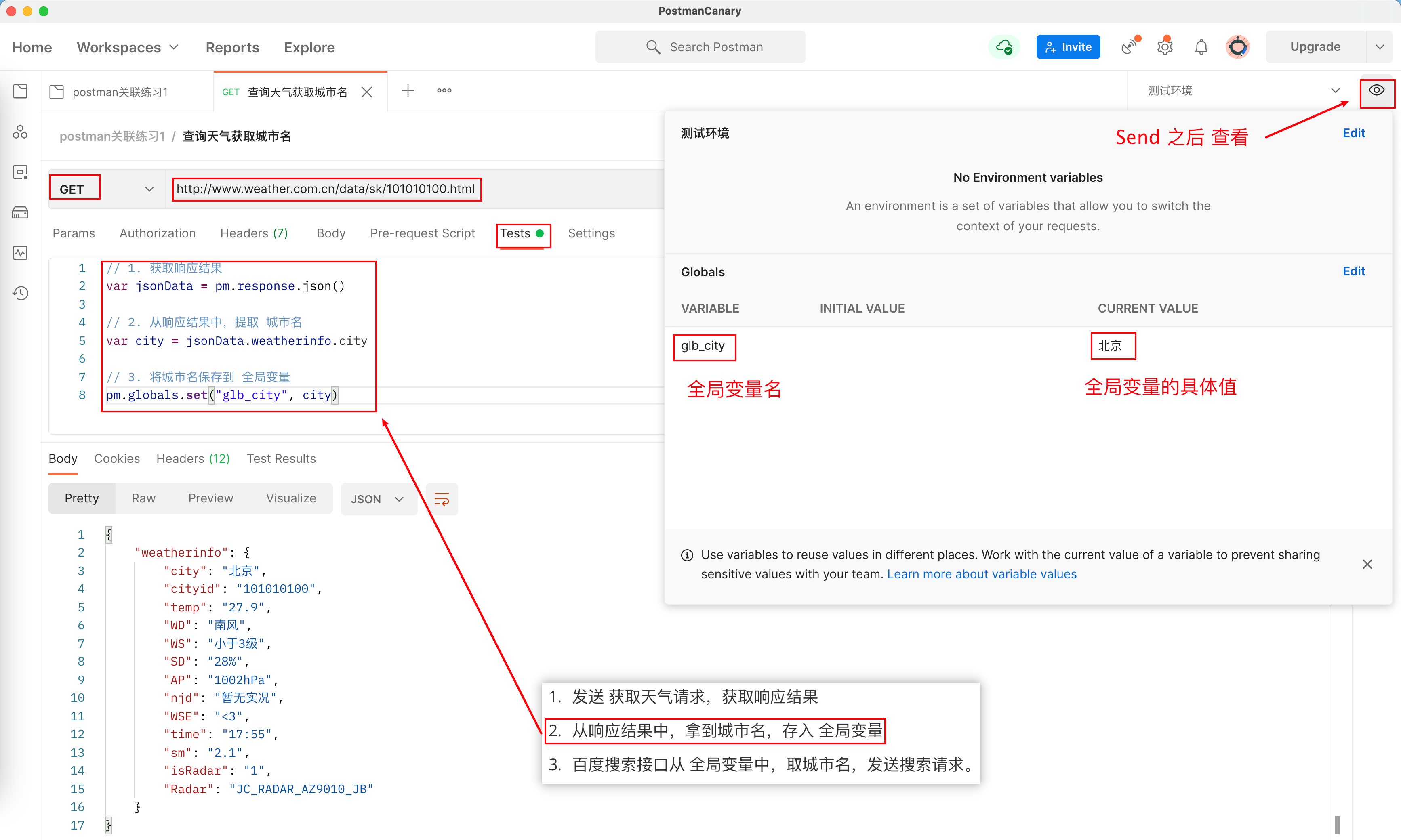The height and width of the screenshot is (840, 1401).
Task: Open Pre-request Script tab
Action: click(x=422, y=233)
